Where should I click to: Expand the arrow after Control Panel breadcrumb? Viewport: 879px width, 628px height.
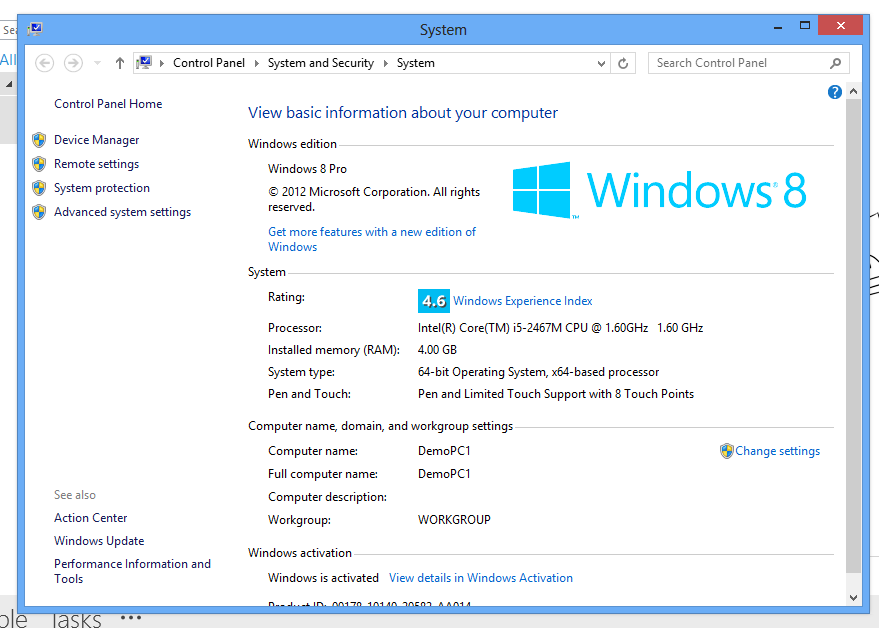pyautogui.click(x=256, y=63)
